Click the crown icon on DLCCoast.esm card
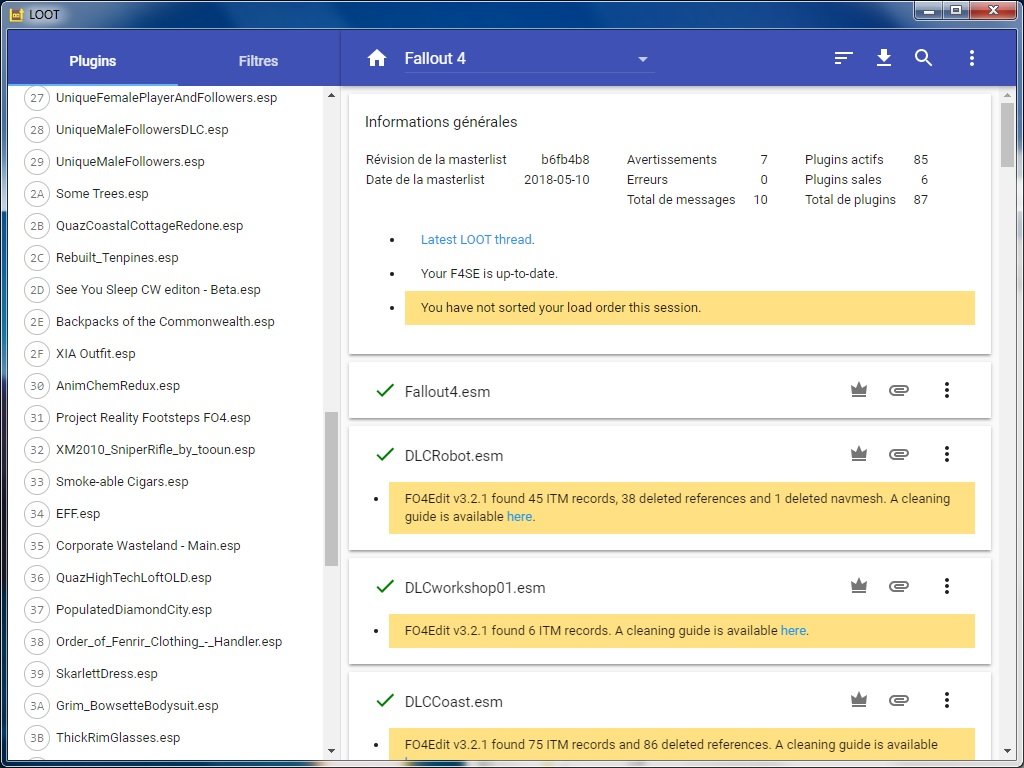The height and width of the screenshot is (768, 1024). point(859,701)
